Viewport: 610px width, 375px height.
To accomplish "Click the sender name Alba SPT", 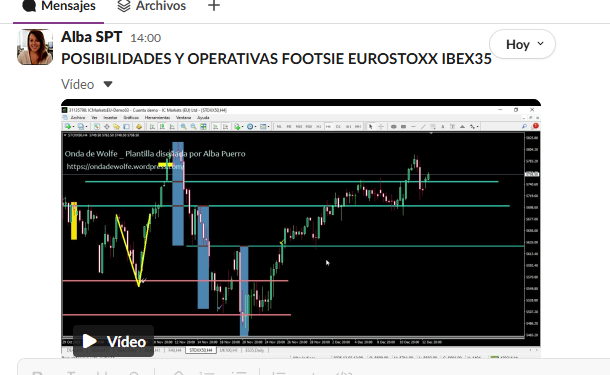I will pyautogui.click(x=91, y=37).
